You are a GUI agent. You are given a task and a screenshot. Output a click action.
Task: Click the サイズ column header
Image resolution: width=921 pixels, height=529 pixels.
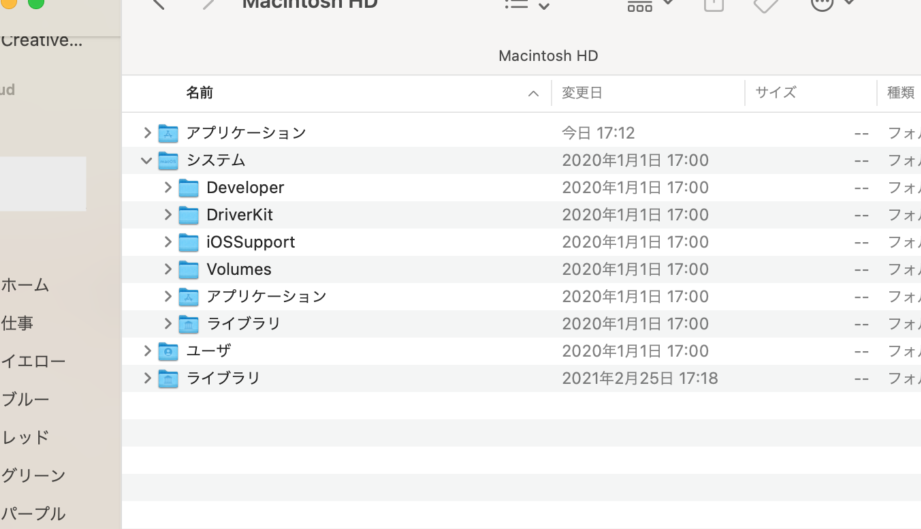coord(776,93)
